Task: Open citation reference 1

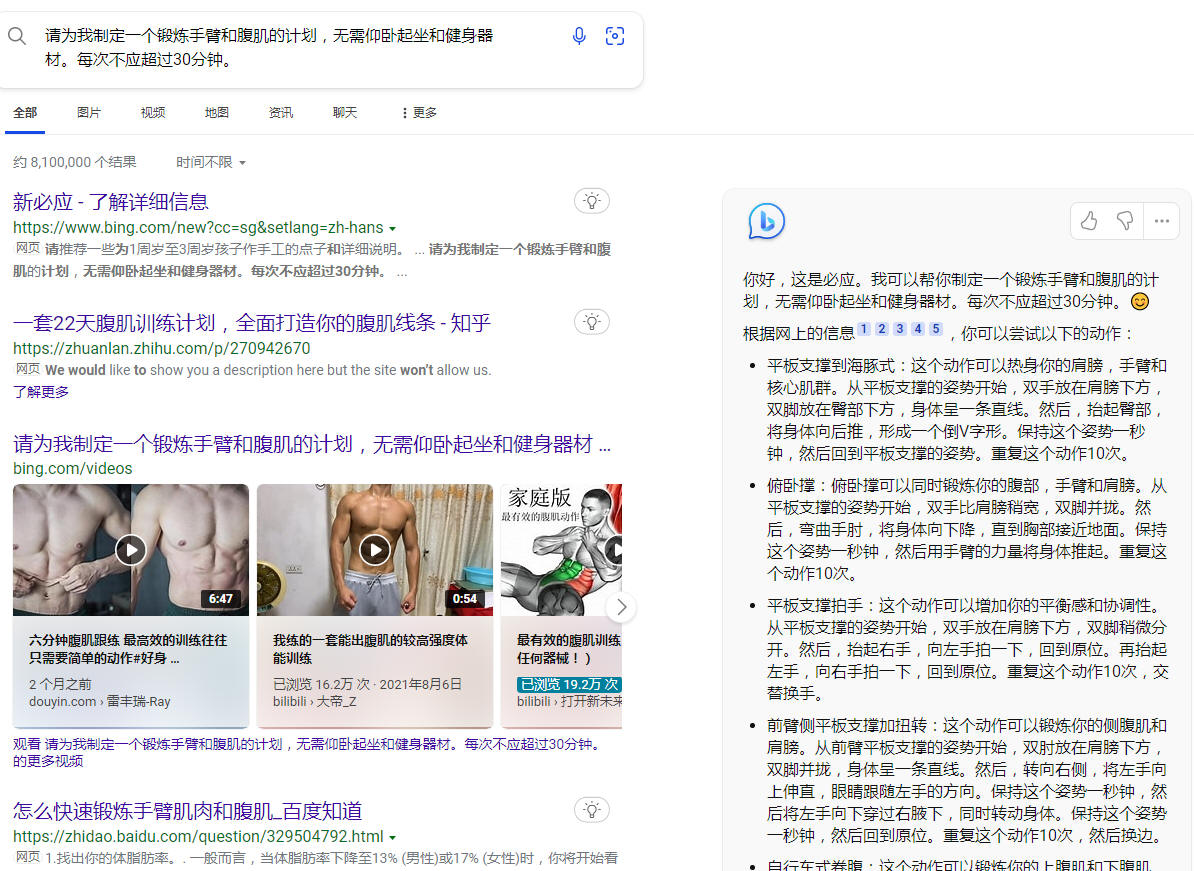Action: point(864,329)
